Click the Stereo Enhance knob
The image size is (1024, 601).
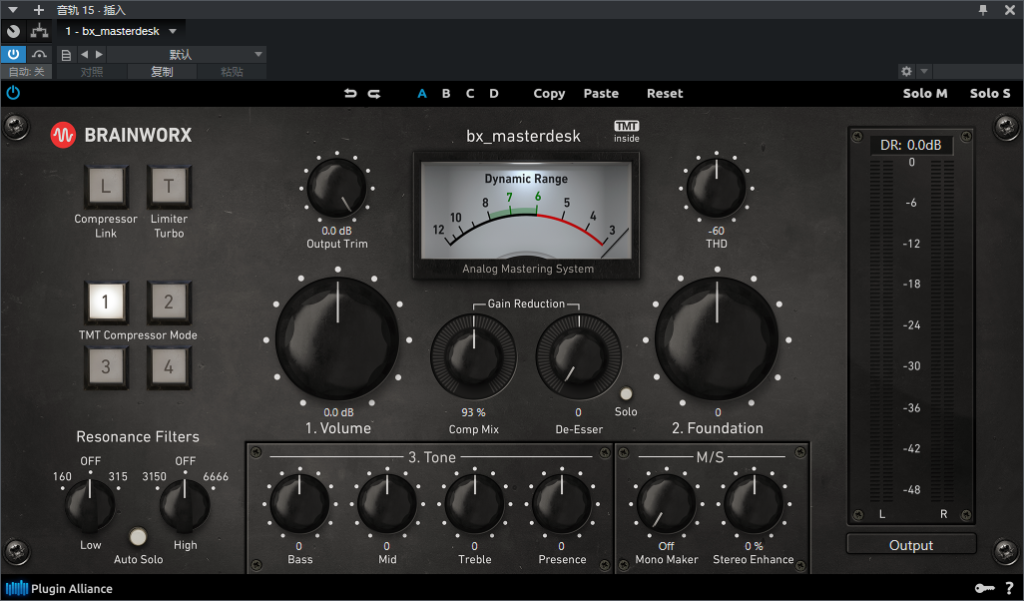[754, 504]
